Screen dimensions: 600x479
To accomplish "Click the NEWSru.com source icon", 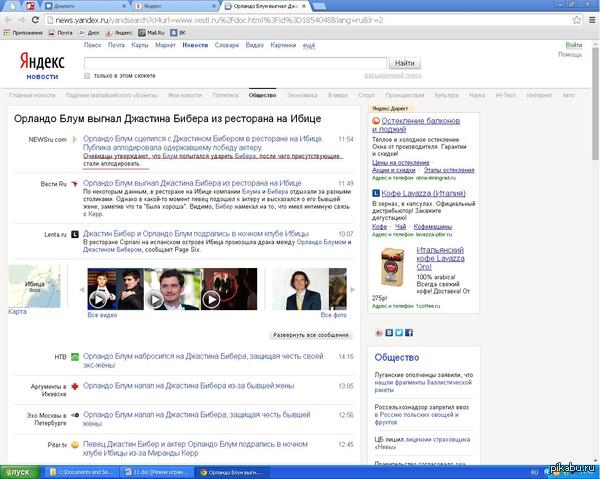I will click(x=75, y=139).
